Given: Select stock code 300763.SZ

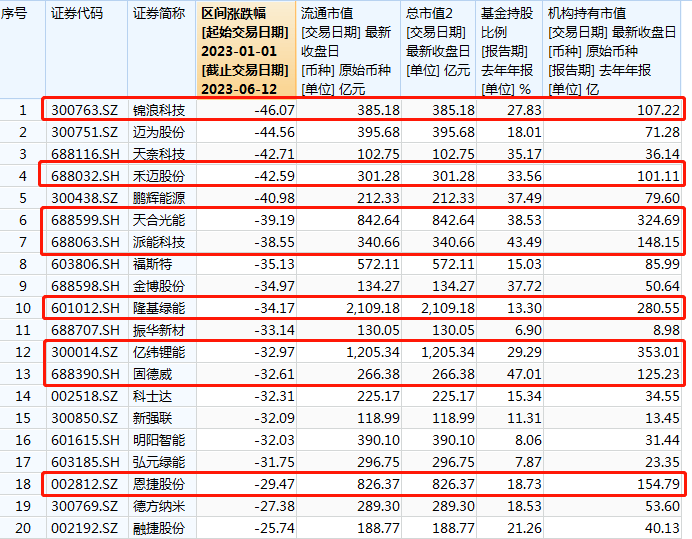Looking at the screenshot, I should (x=85, y=110).
